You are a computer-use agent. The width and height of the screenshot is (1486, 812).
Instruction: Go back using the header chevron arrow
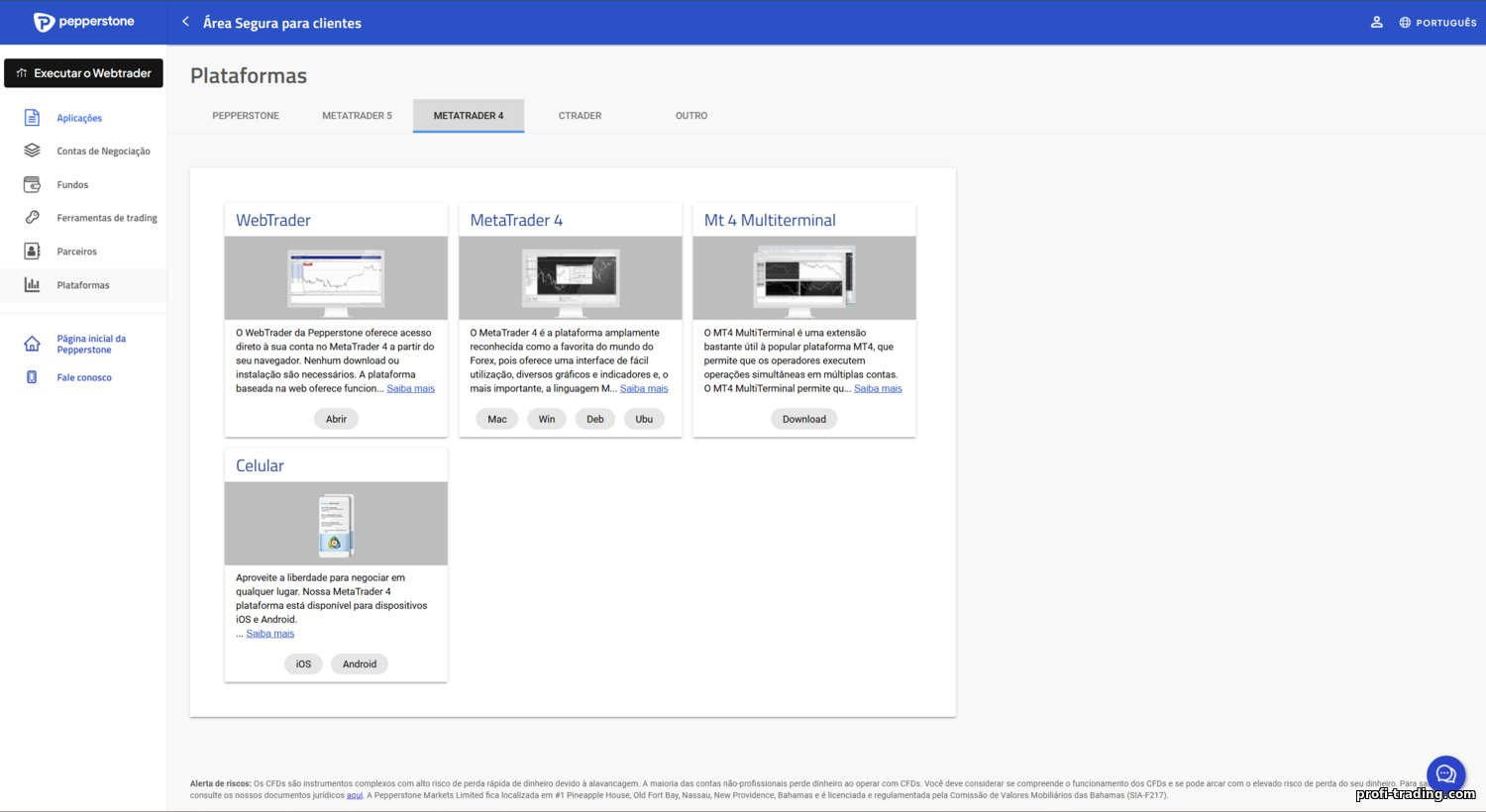(x=185, y=22)
